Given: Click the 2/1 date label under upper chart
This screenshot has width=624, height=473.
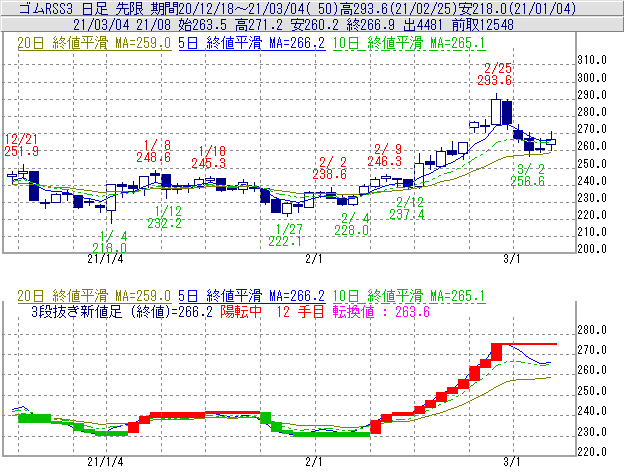Looking at the screenshot, I should tap(314, 259).
